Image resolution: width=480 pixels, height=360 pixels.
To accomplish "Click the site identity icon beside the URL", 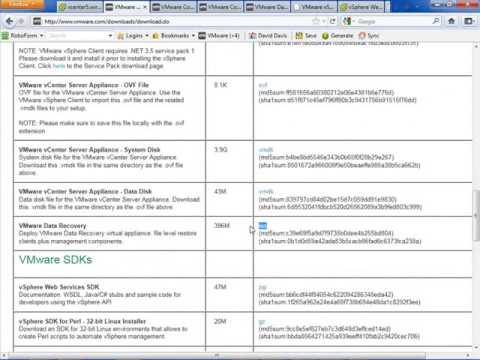I will point(37,21).
